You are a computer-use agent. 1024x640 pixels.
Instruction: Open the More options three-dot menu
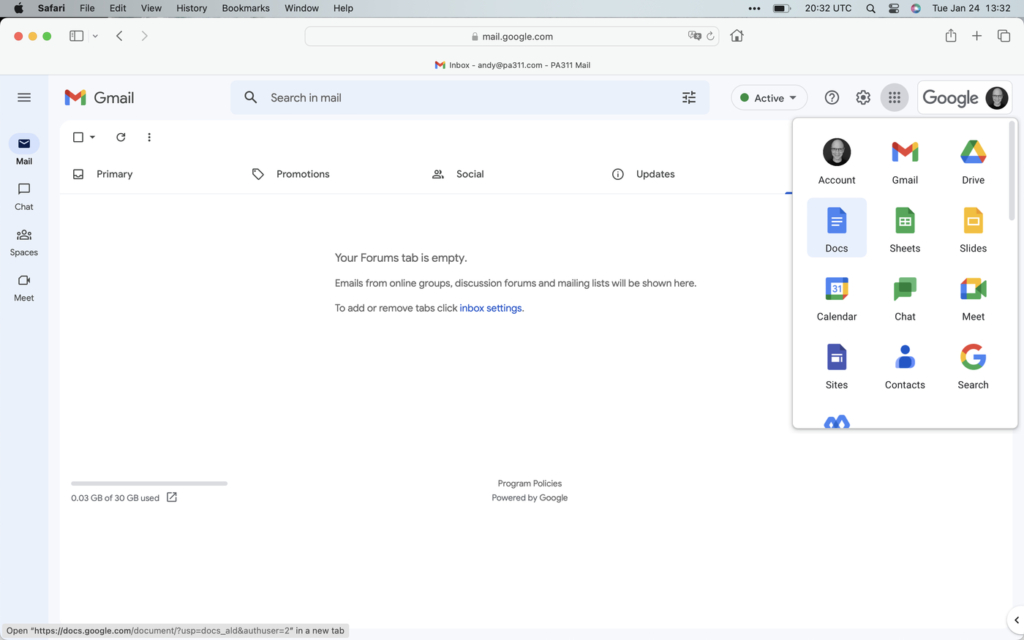tap(149, 137)
